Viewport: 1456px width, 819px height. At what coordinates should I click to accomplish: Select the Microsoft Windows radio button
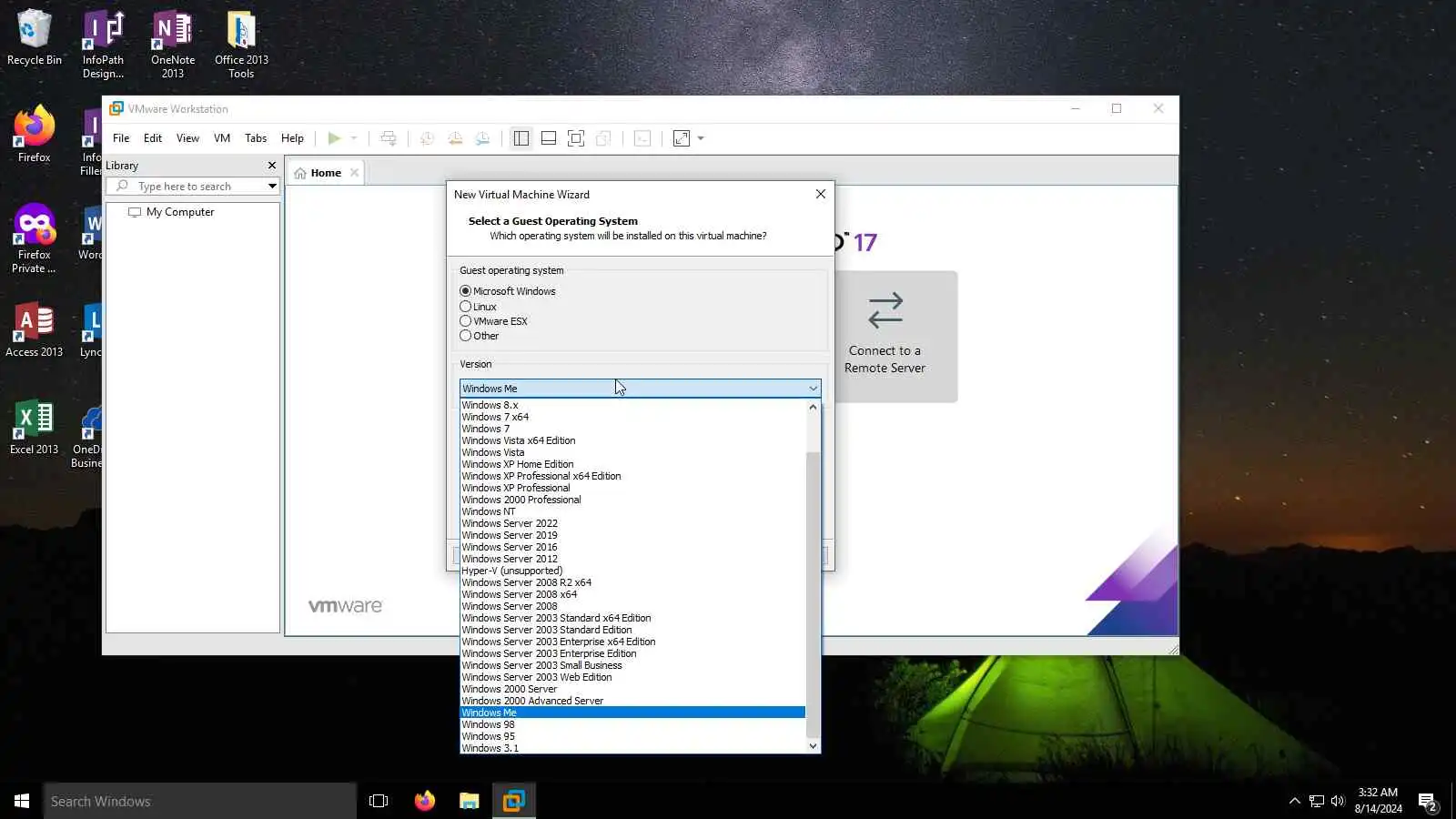pos(466,291)
